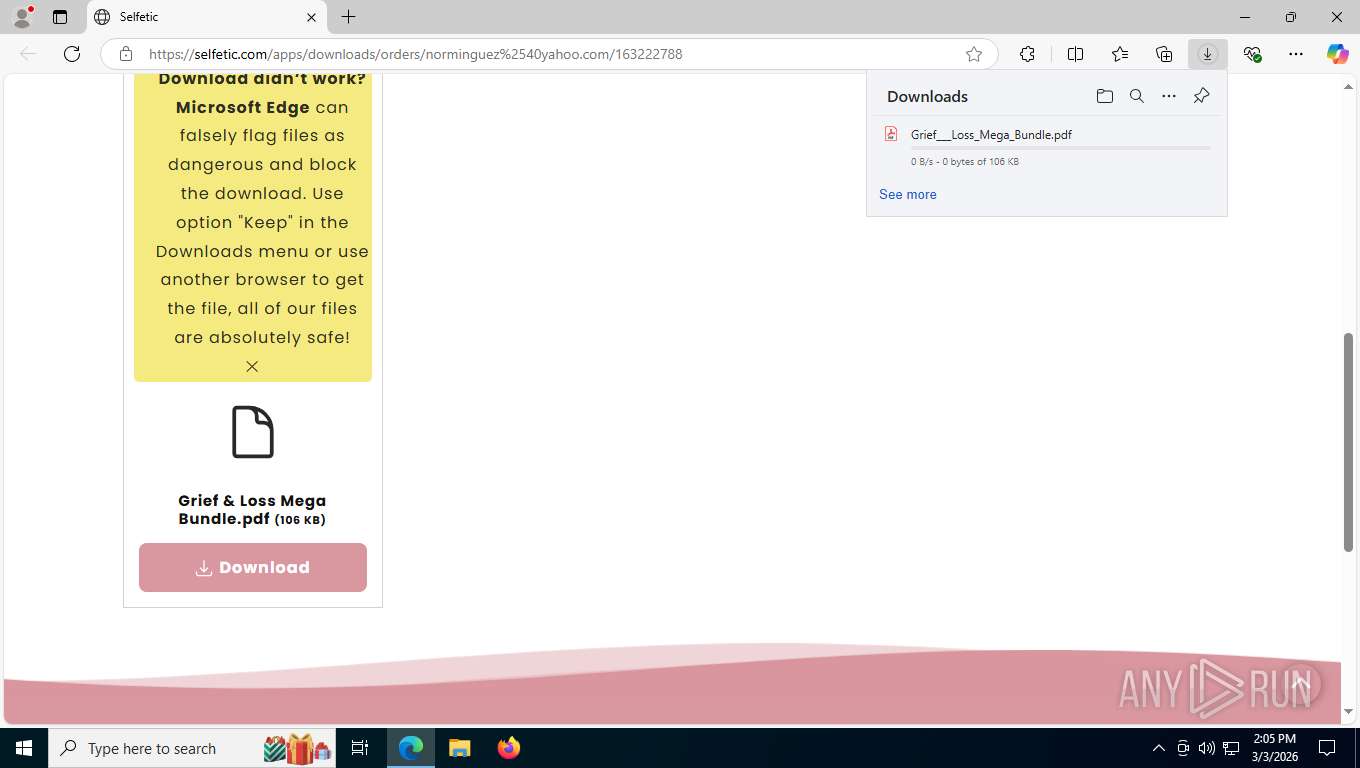Screen dimensions: 1360x768
Task: Search downloads with magnifier icon
Action: click(x=1137, y=96)
